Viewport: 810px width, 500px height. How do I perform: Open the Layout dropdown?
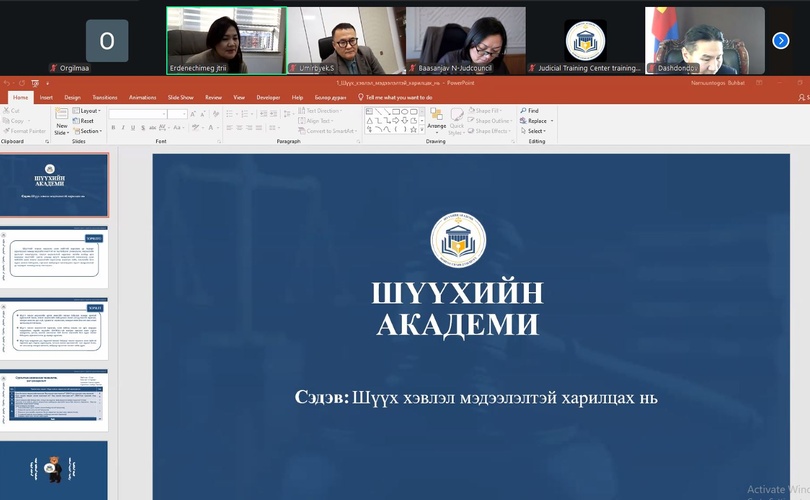point(86,111)
